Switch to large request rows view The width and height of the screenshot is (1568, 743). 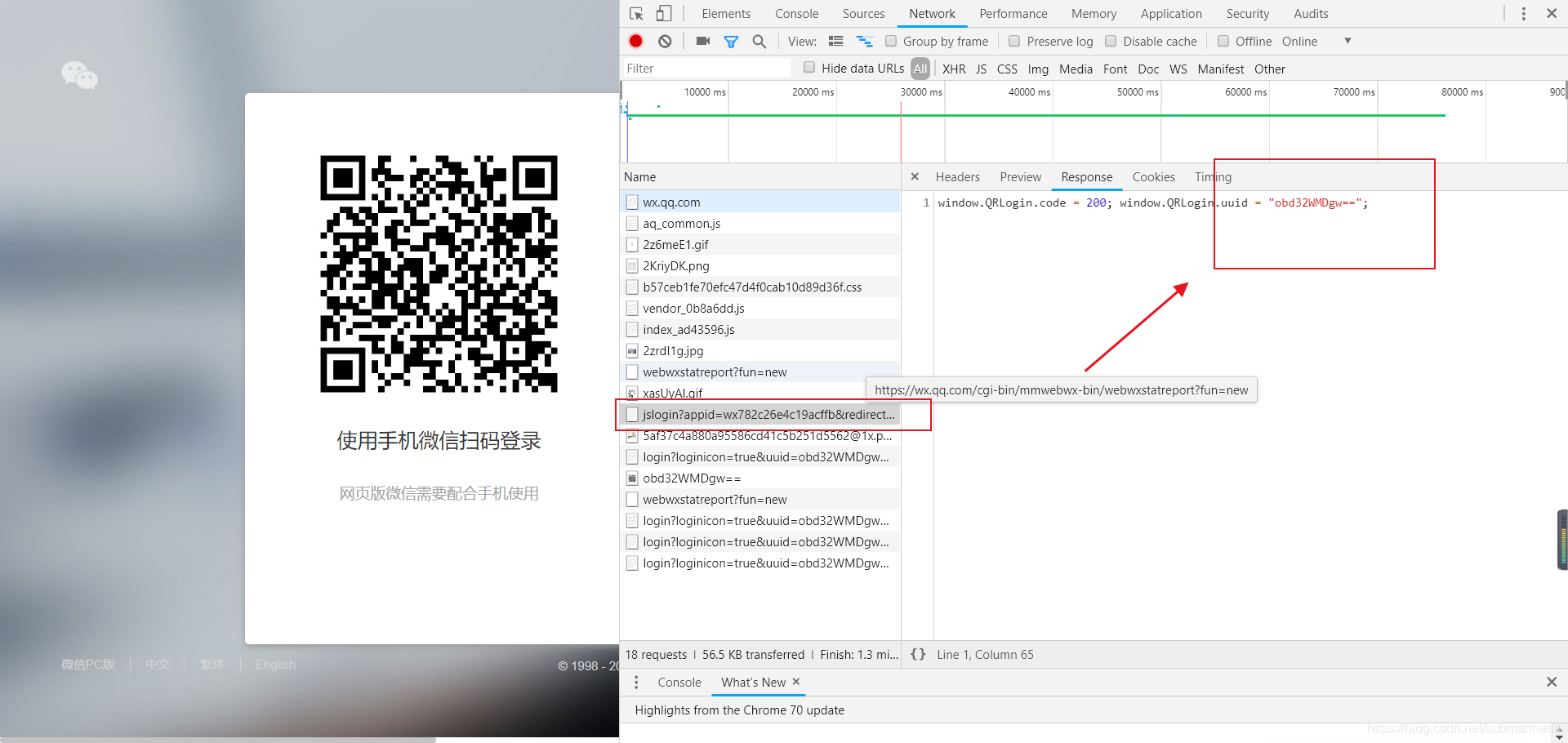tap(835, 41)
